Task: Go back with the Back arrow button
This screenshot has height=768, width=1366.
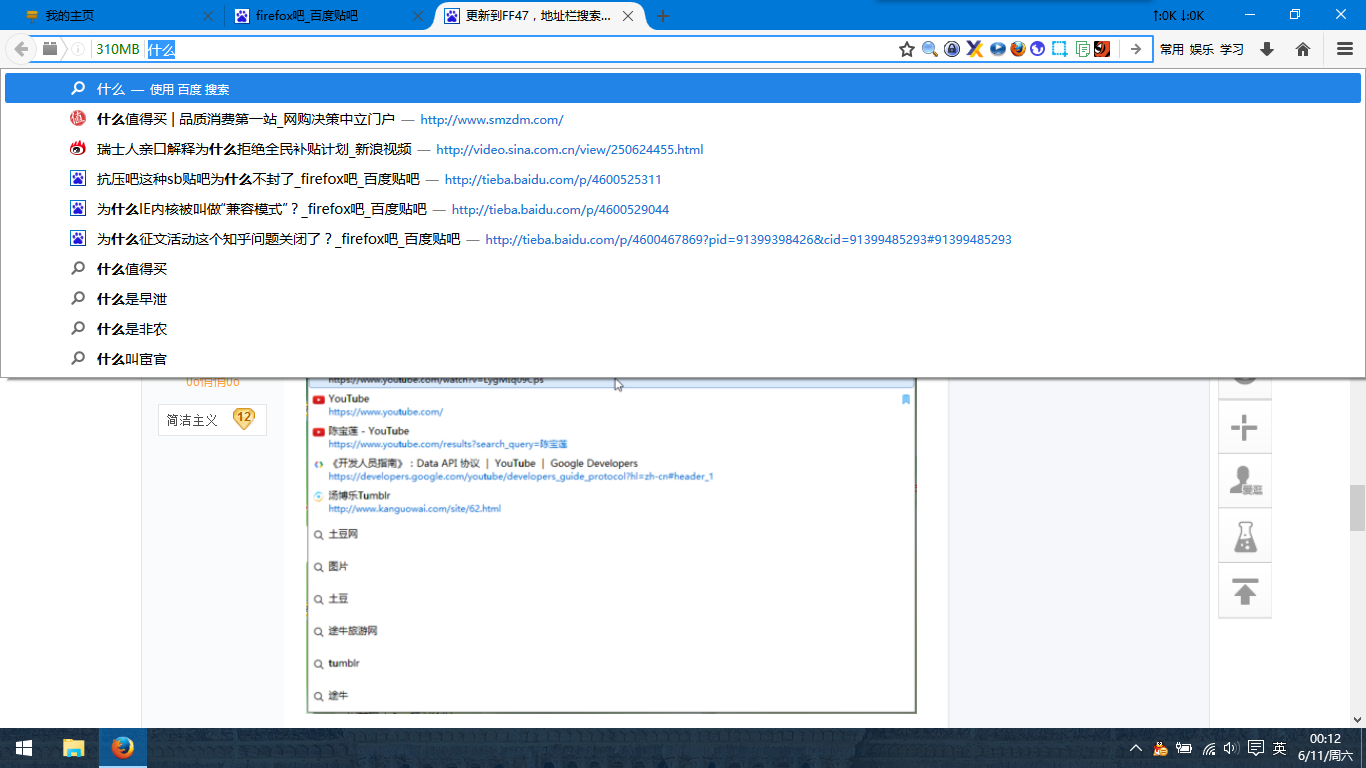Action: 21,49
